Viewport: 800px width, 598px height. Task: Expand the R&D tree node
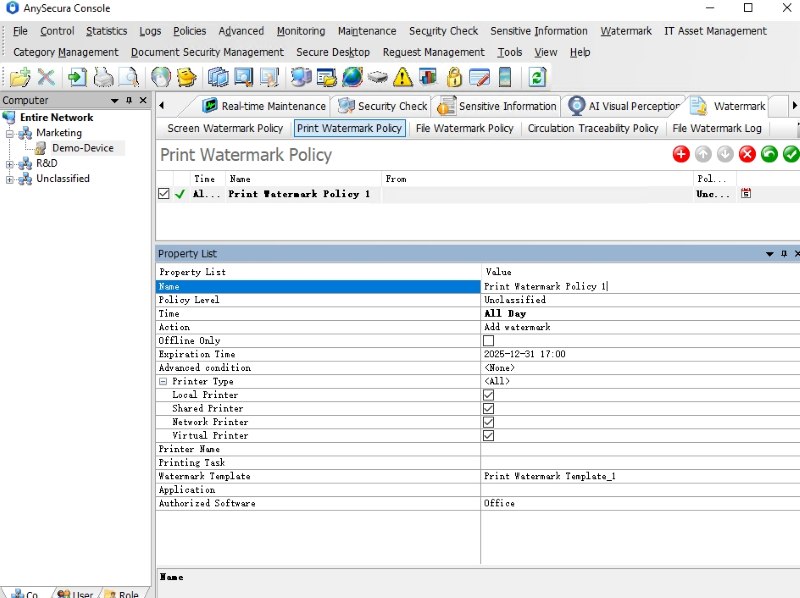click(10, 164)
